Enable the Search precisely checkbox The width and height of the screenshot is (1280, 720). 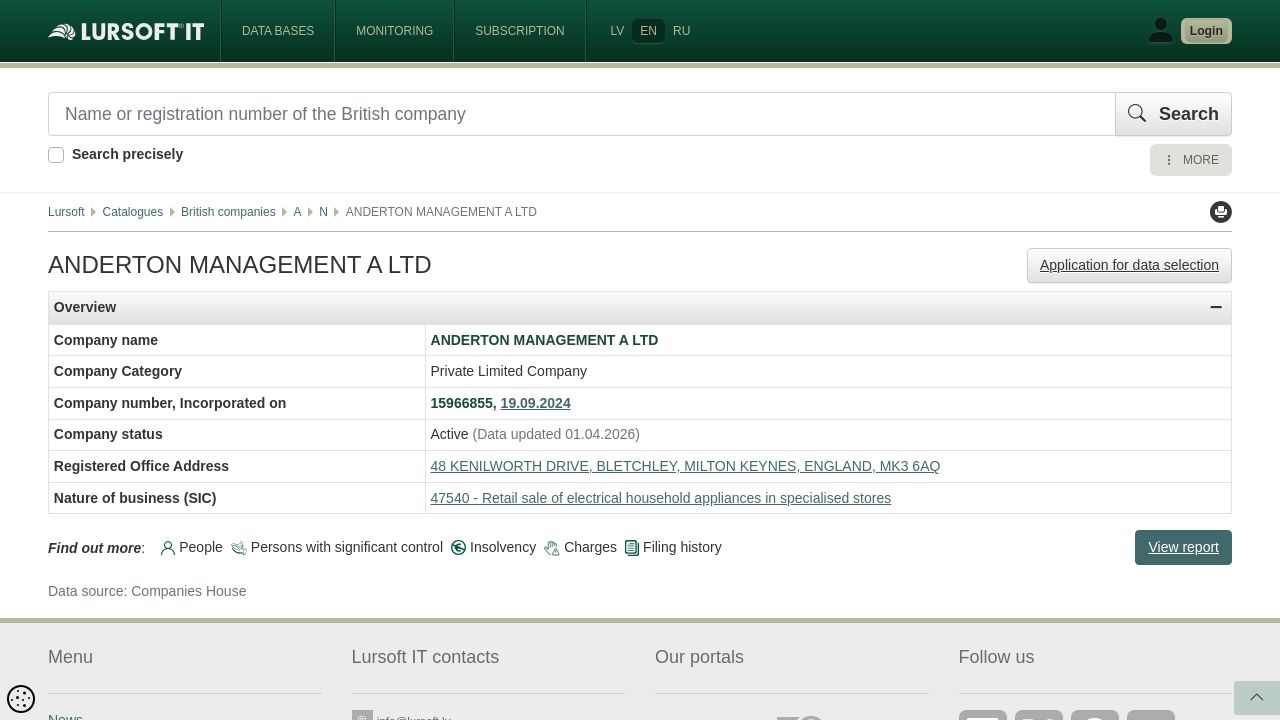pyautogui.click(x=56, y=155)
